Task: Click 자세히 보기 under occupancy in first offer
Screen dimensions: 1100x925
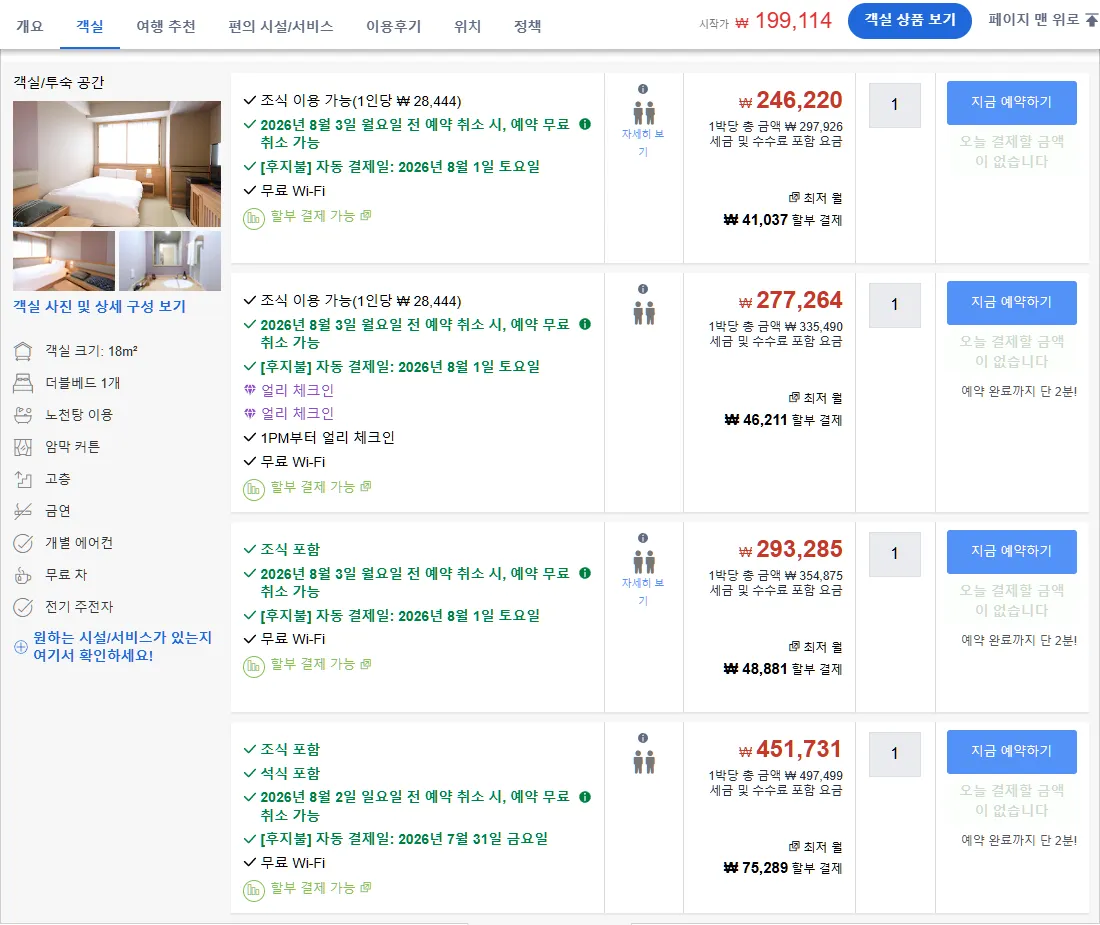Action: tap(643, 142)
